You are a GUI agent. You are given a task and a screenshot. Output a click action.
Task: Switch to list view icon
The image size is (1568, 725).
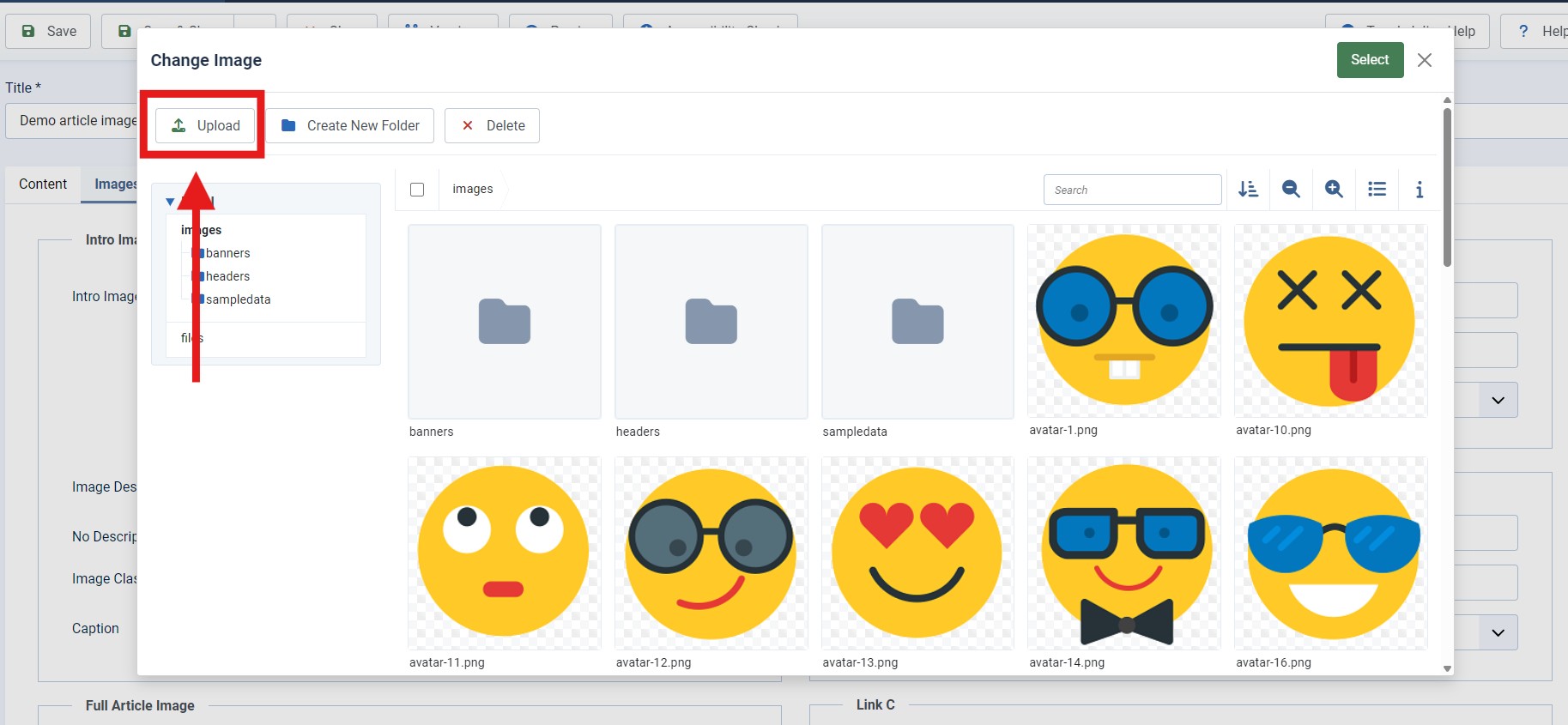(x=1377, y=189)
